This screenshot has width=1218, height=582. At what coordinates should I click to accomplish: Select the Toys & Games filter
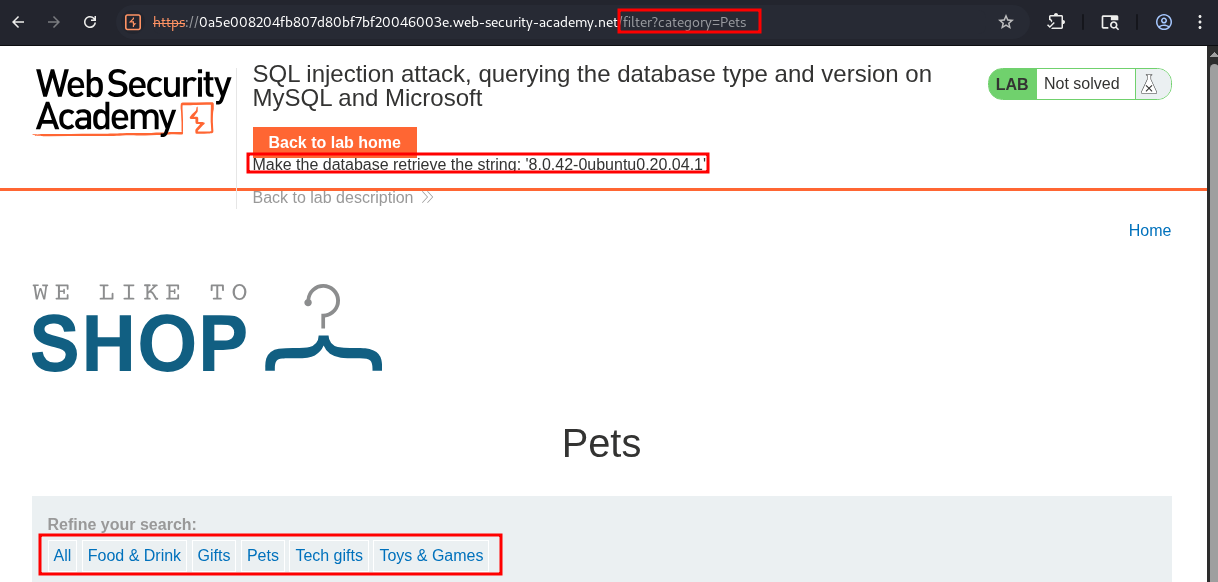coord(431,555)
